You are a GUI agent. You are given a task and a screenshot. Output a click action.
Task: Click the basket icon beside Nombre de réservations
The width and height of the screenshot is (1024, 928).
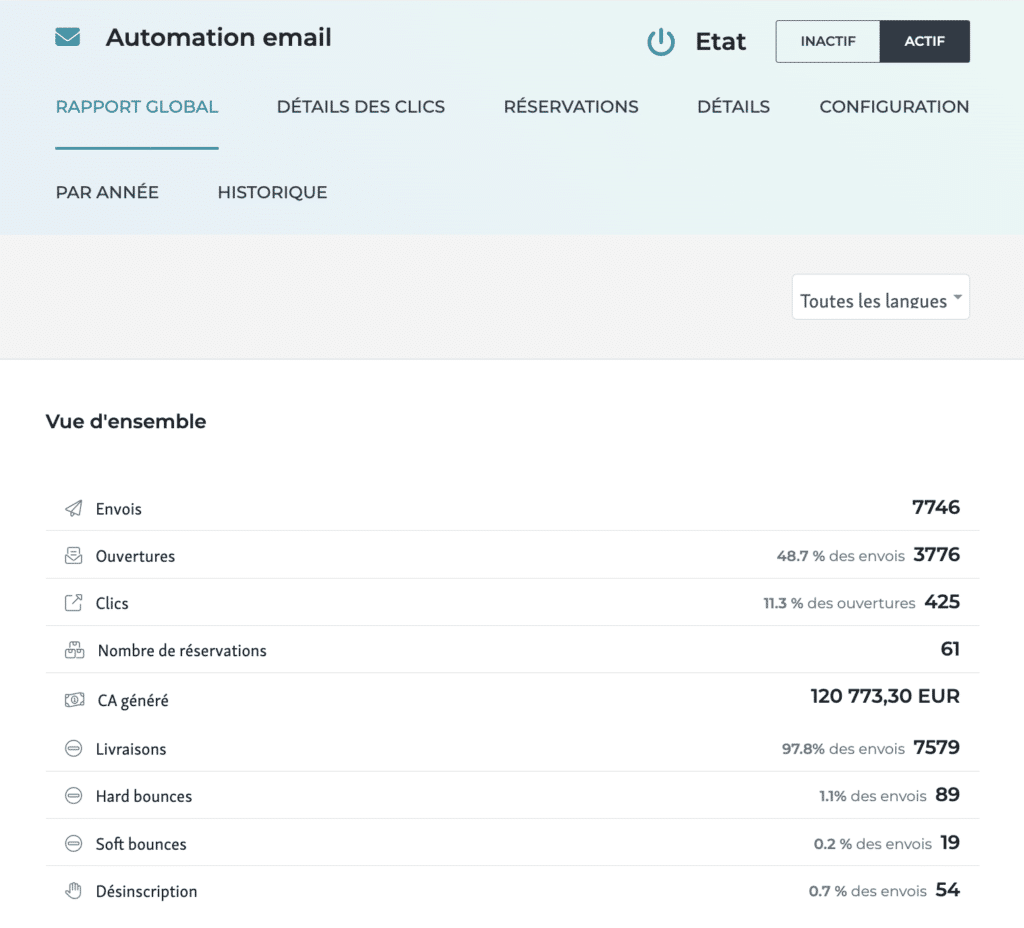pyautogui.click(x=74, y=649)
